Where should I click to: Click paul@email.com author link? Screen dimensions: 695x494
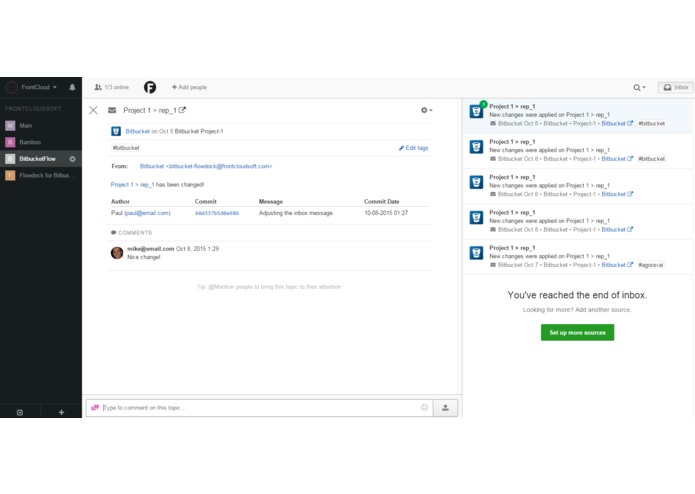[x=147, y=213]
